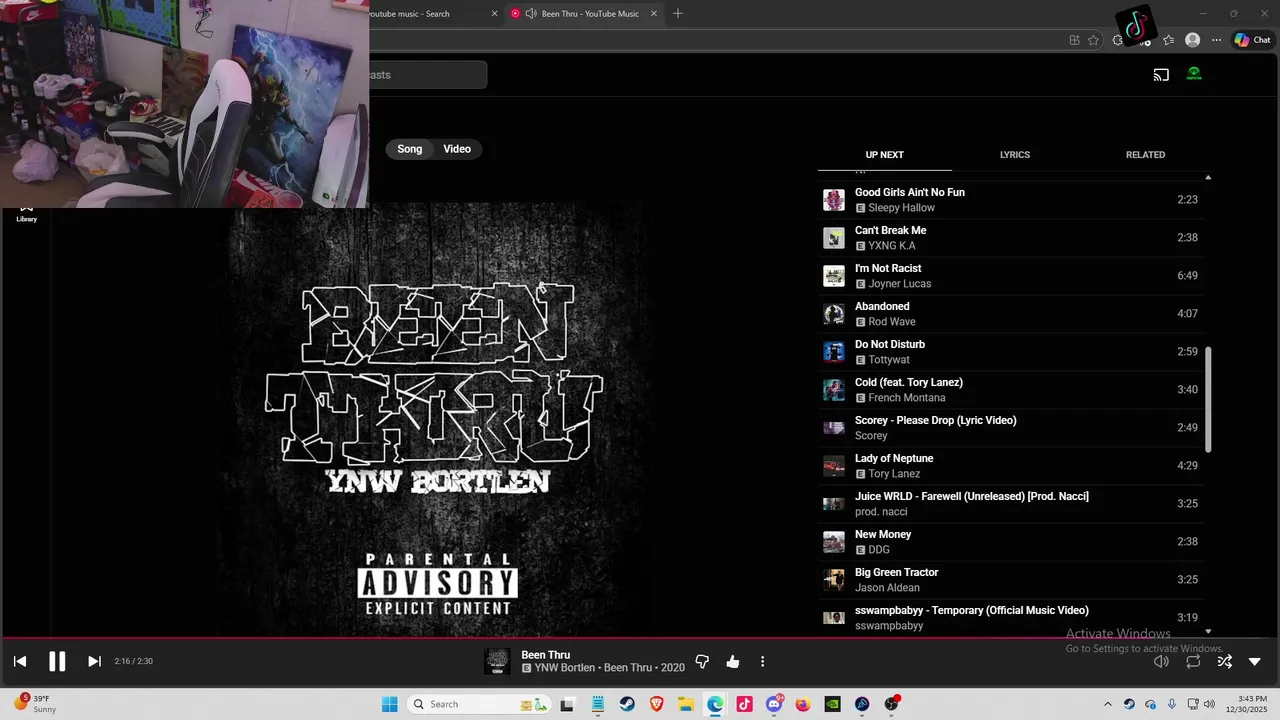Open Steam from the taskbar

click(627, 704)
